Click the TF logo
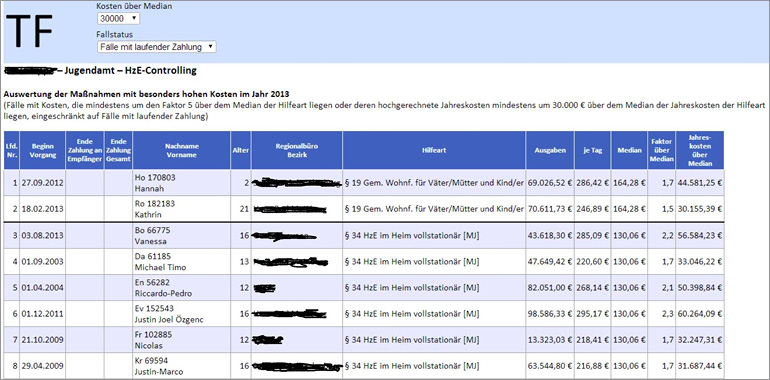 click(29, 31)
